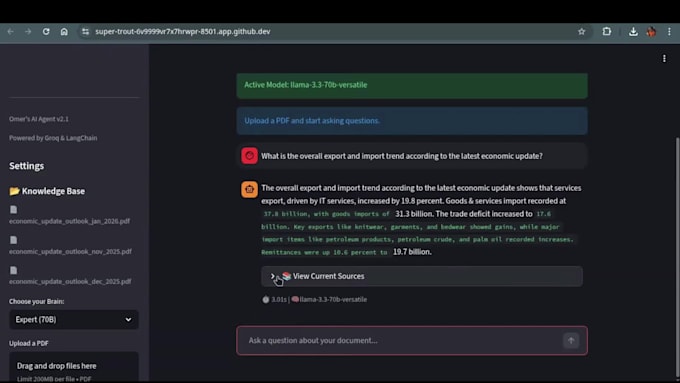680x383 pixels.
Task: Click the github.dev URL in address bar
Action: [x=183, y=32]
